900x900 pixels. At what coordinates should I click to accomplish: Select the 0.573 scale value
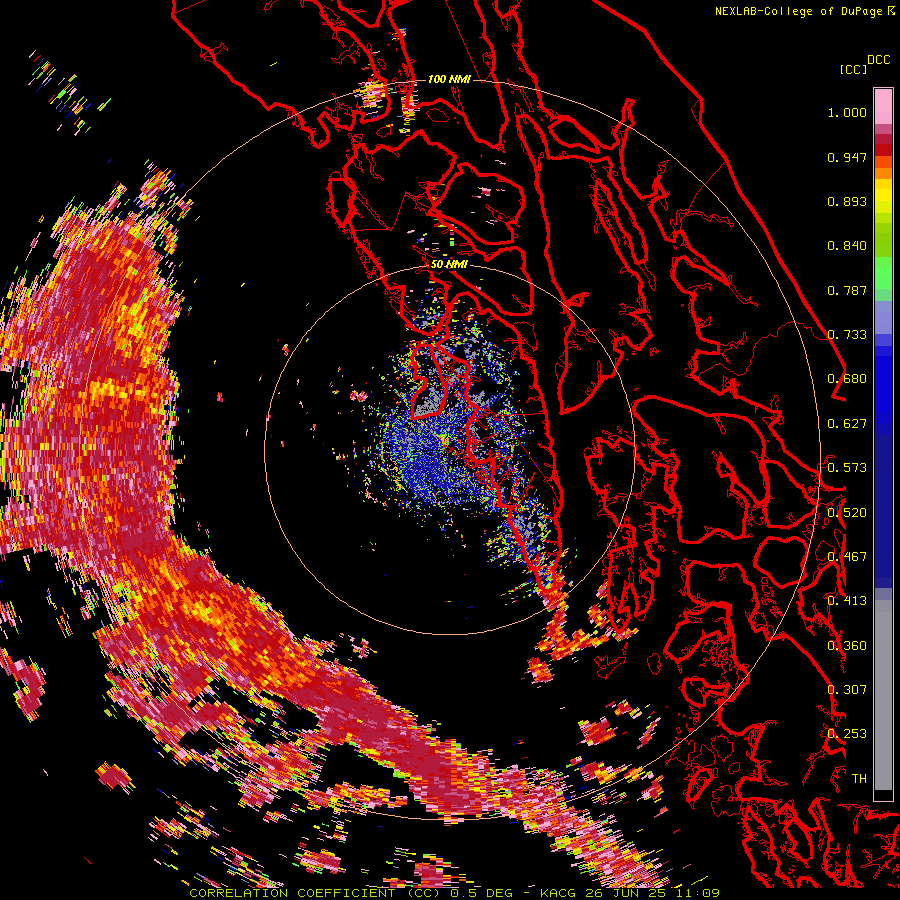coord(847,468)
